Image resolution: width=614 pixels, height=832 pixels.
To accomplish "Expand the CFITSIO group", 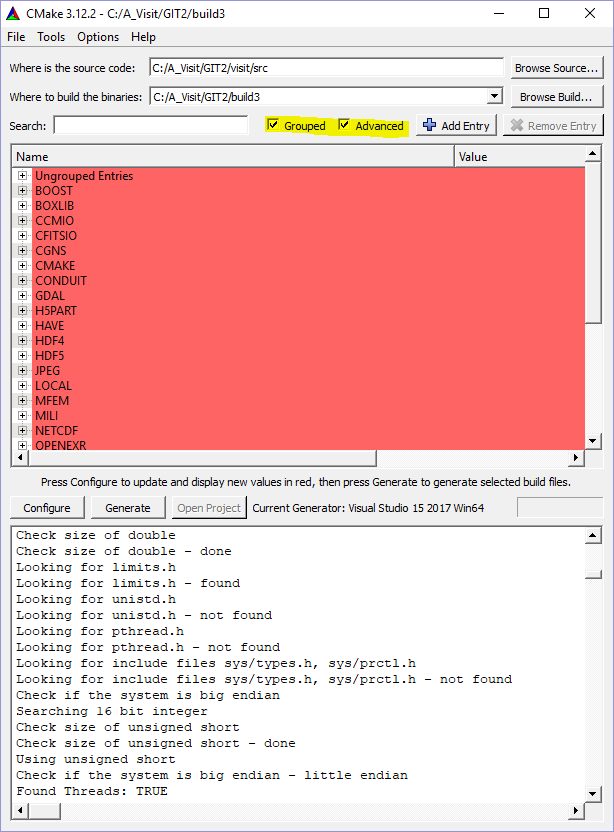I will pyautogui.click(x=22, y=235).
